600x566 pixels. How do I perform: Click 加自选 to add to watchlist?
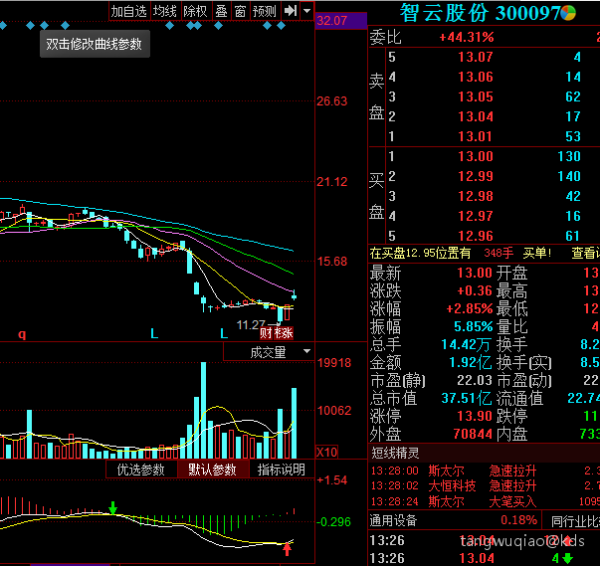click(129, 11)
